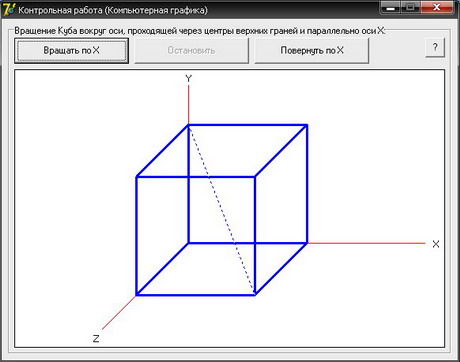Viewport: 460px width, 362px height.
Task: Click the application icon in the title bar
Action: 9,9
